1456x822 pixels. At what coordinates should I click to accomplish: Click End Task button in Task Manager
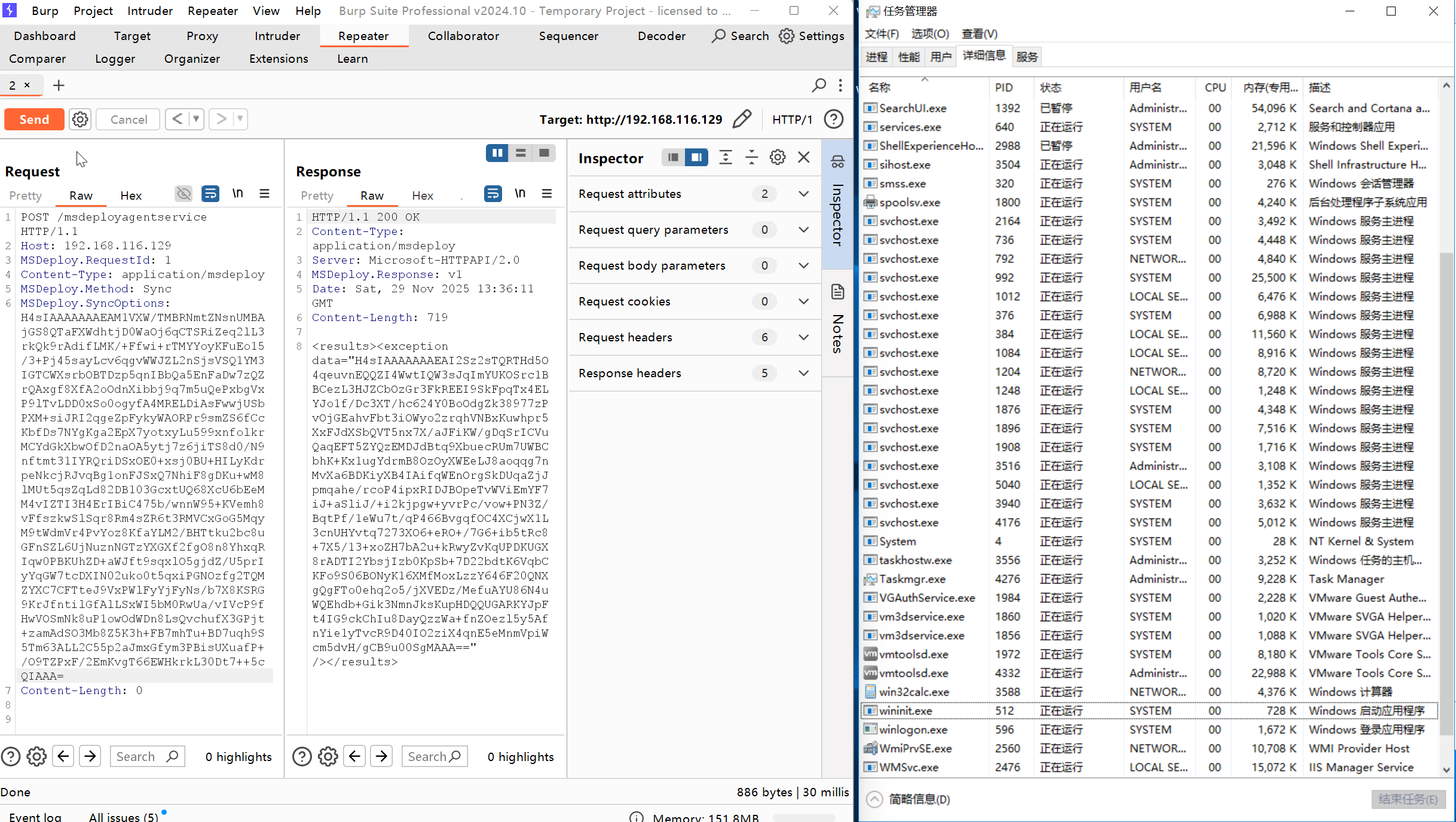pyautogui.click(x=1408, y=799)
